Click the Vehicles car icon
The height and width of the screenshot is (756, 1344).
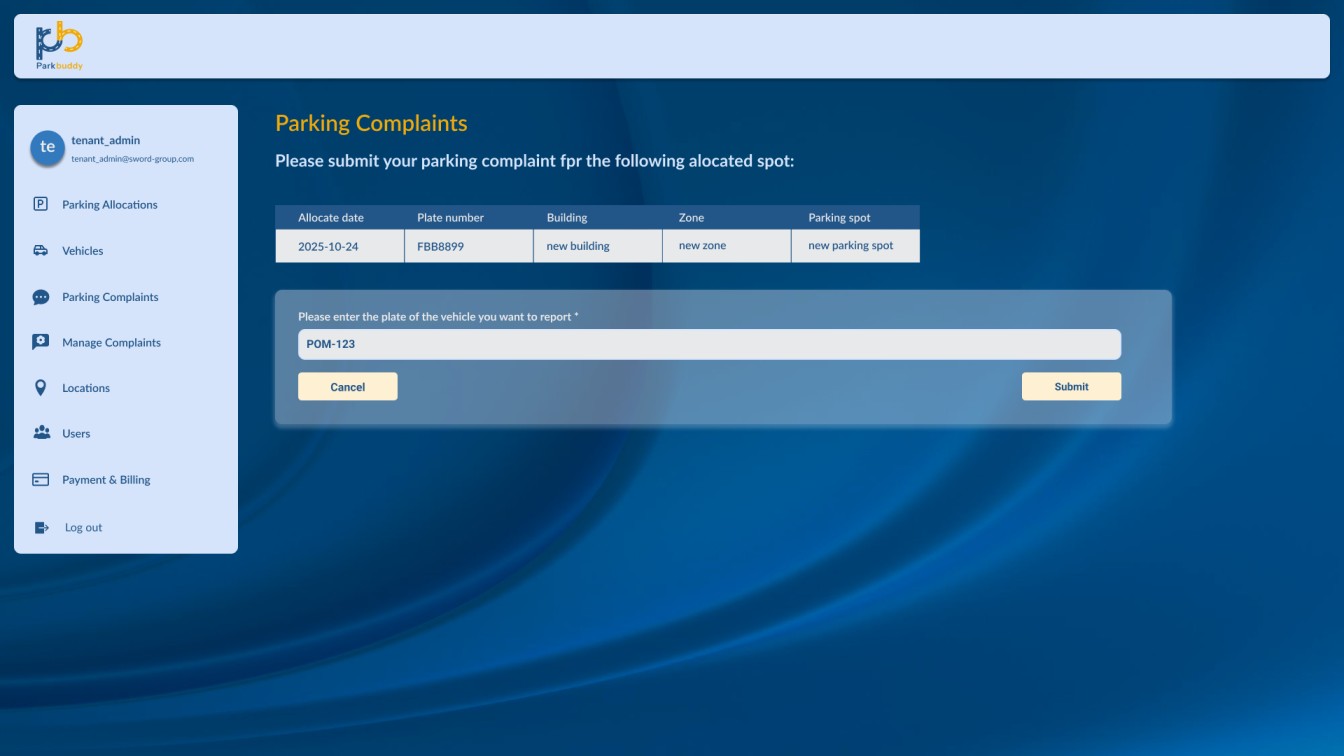pyautogui.click(x=40, y=250)
